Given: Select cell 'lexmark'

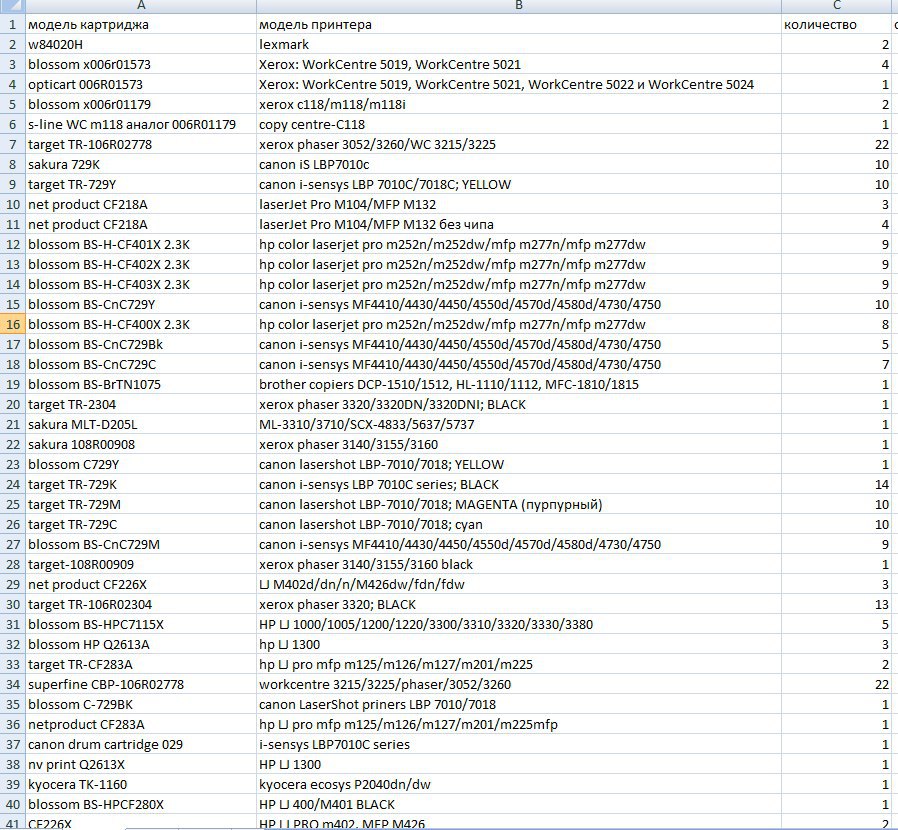Looking at the screenshot, I should click(519, 45).
